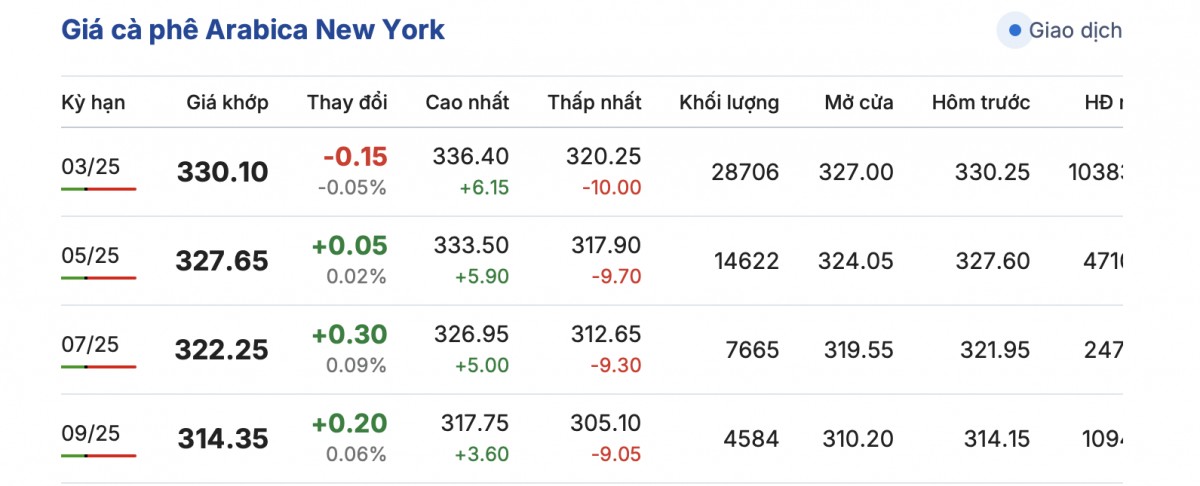Select the 07/25 contract term
Image resolution: width=1200 pixels, height=486 pixels.
[90, 344]
